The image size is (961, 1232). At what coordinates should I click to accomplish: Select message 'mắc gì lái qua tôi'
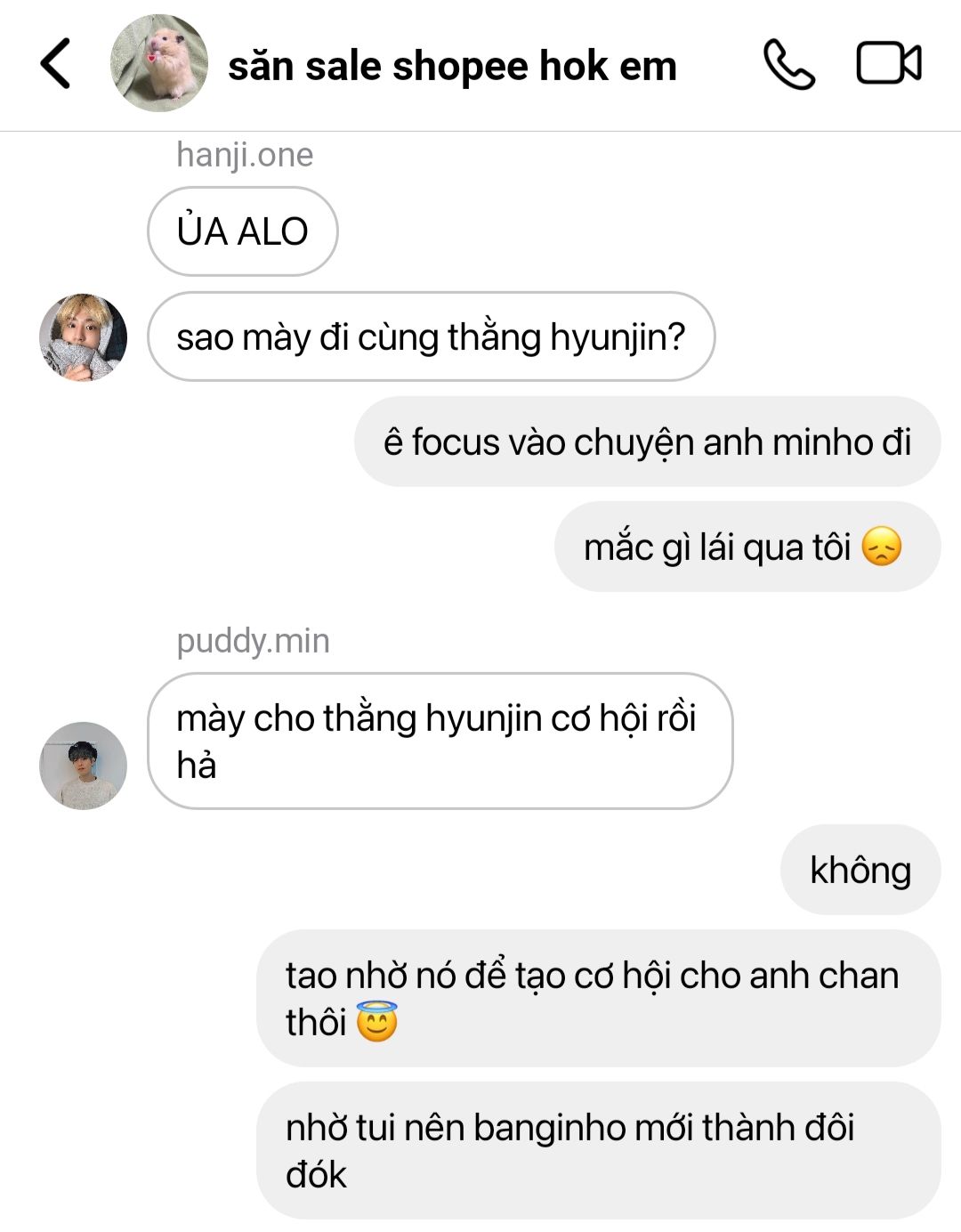click(x=747, y=547)
